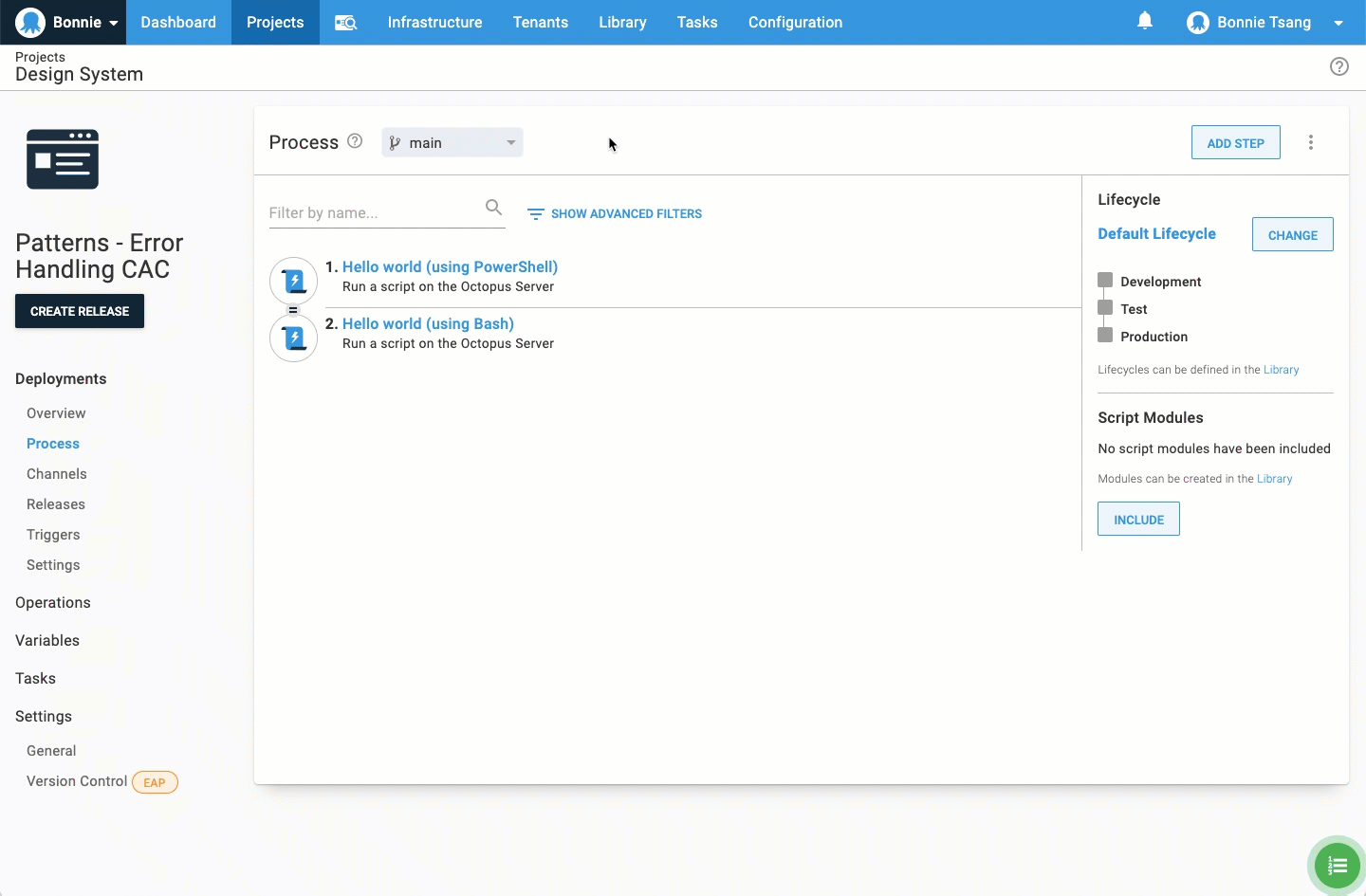This screenshot has height=896, width=1366.
Task: Click the Patterns - Error Handling CAC title
Action: pyautogui.click(x=100, y=256)
